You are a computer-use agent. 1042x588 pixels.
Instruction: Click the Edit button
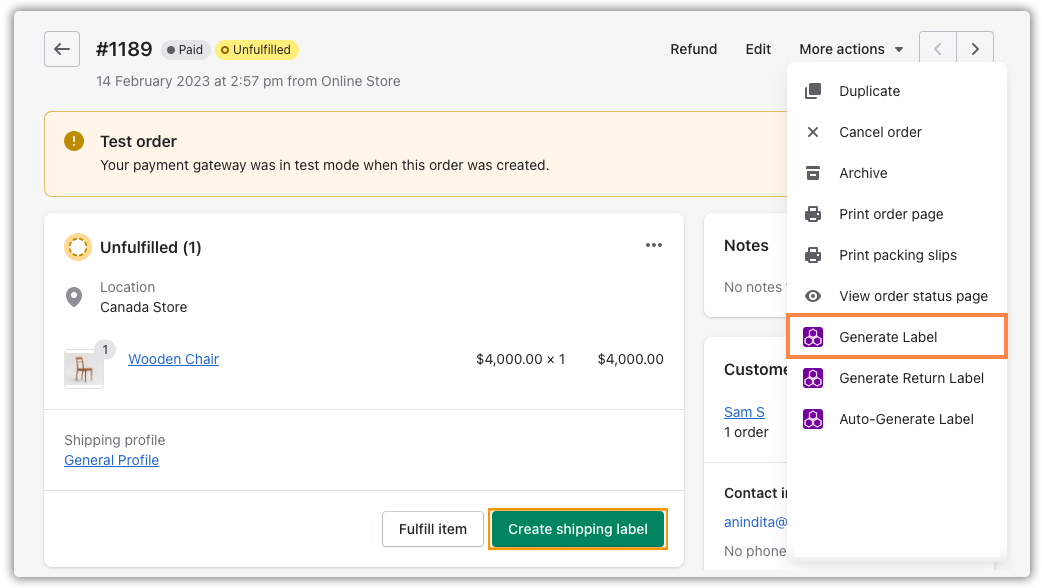pyautogui.click(x=758, y=49)
